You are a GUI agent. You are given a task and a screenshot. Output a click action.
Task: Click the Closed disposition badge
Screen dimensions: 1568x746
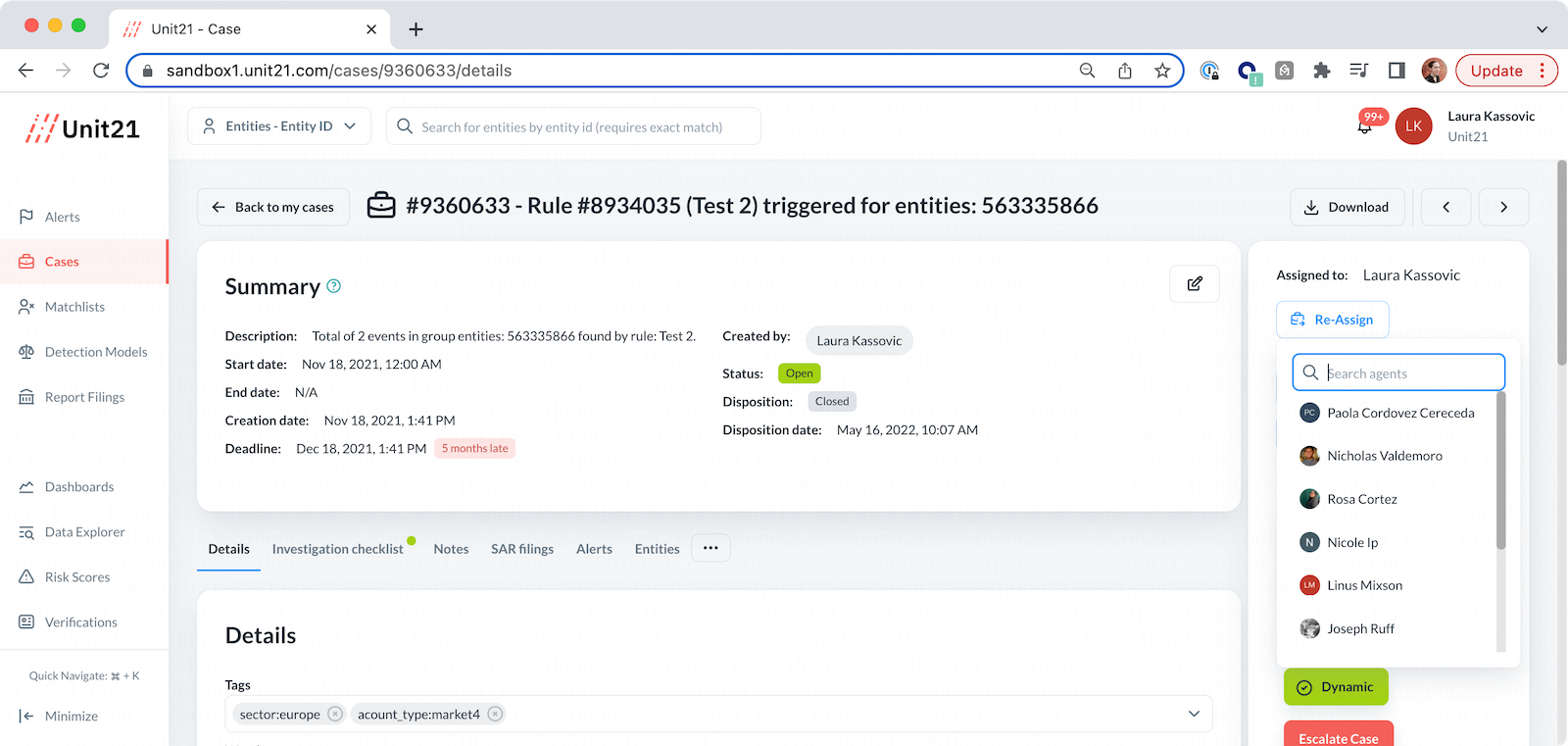(x=832, y=401)
